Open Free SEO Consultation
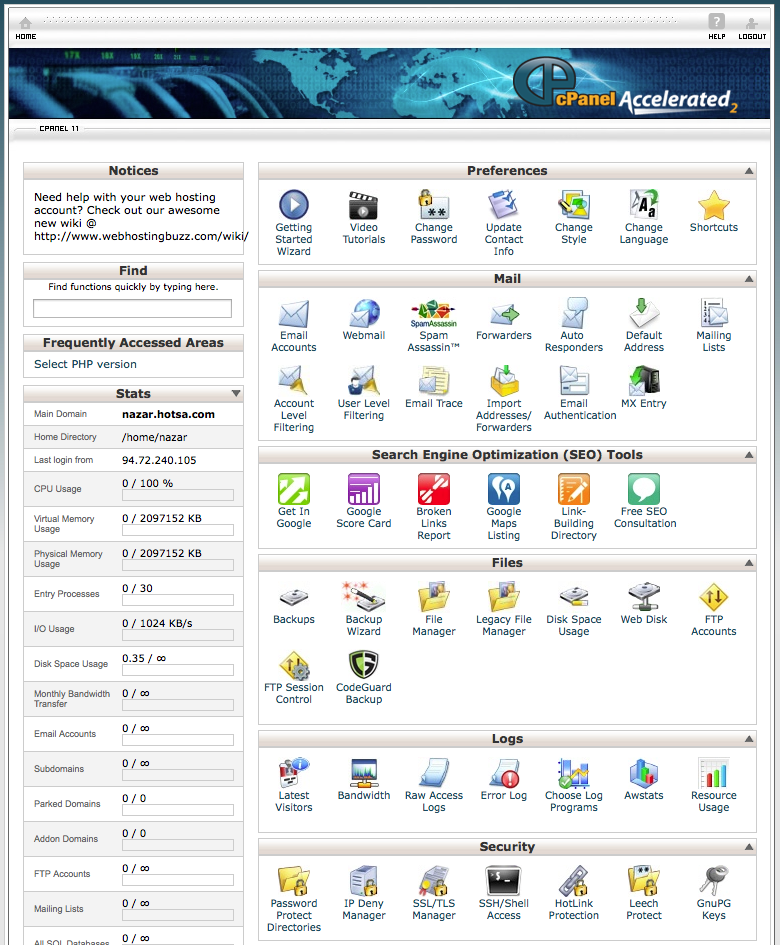This screenshot has height=945, width=780. tap(644, 489)
